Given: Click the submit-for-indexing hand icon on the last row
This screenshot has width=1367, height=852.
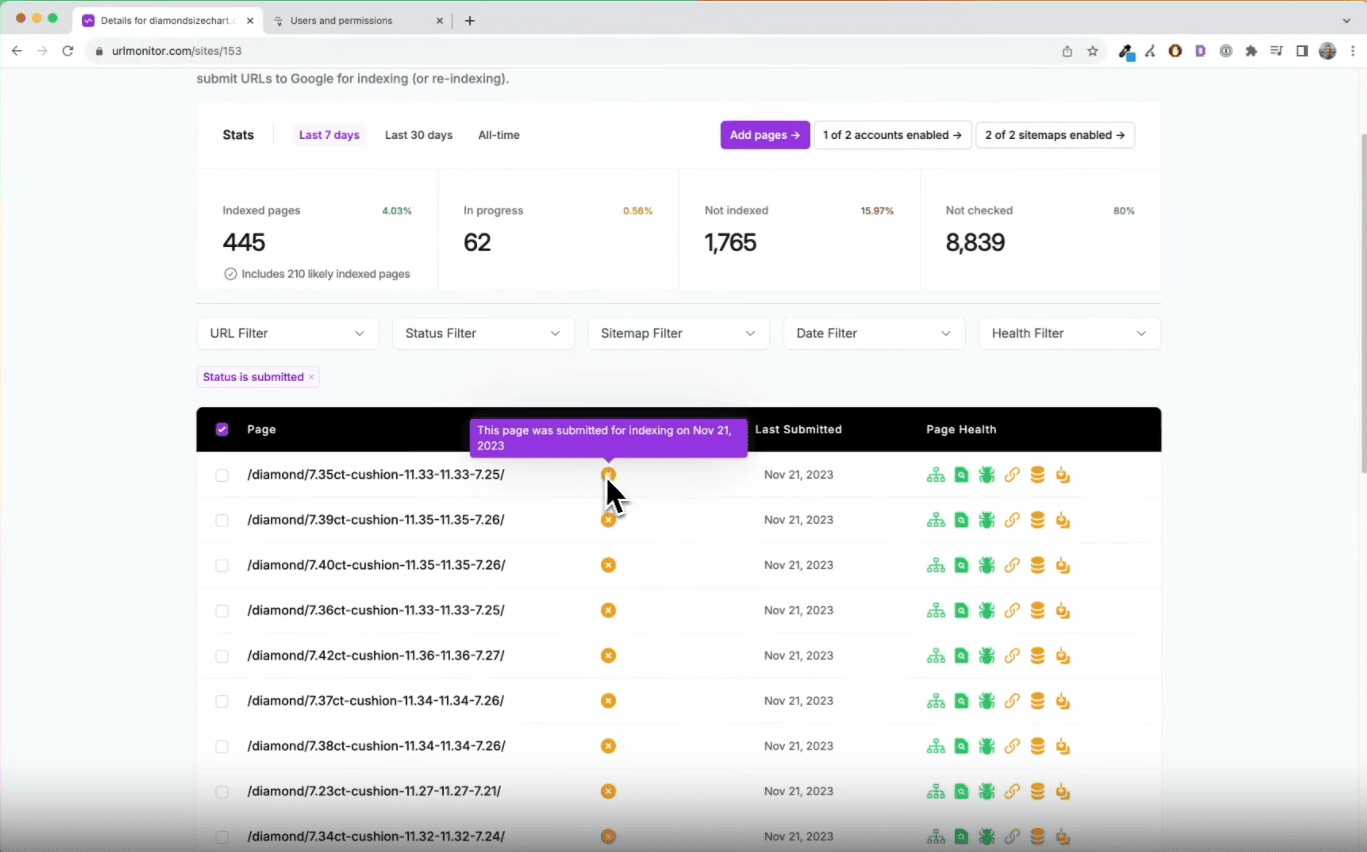Looking at the screenshot, I should (1063, 836).
